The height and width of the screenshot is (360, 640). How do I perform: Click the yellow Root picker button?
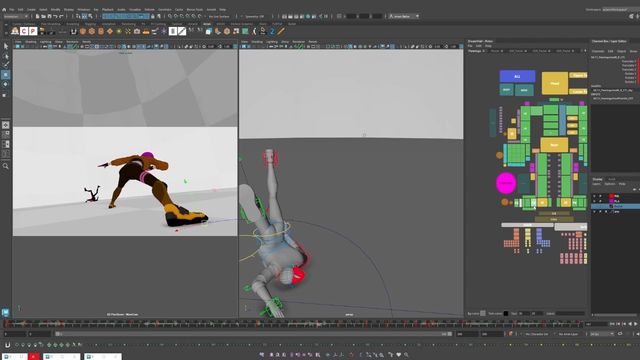point(554,145)
